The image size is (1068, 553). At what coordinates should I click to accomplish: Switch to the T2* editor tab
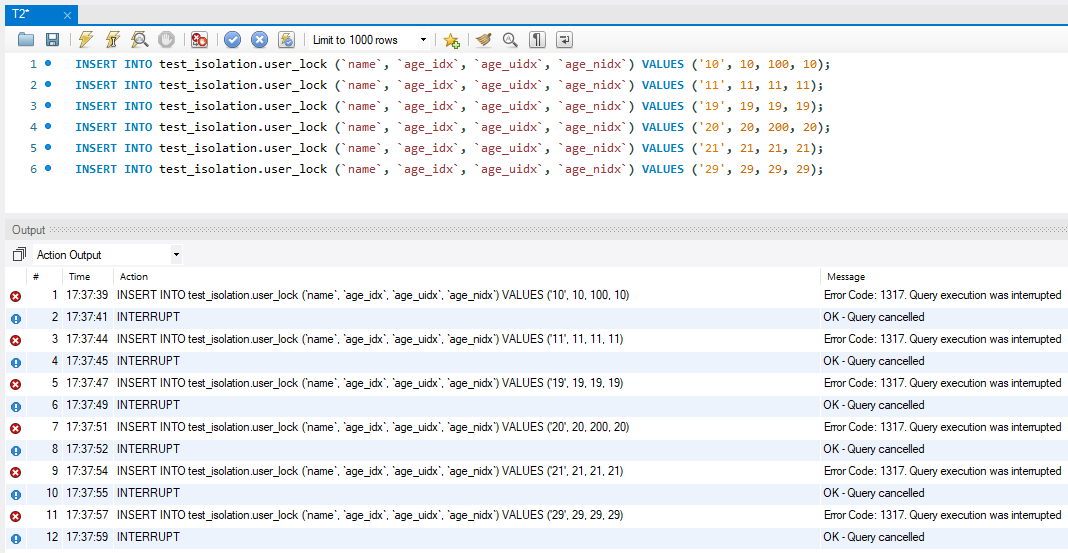click(x=40, y=14)
